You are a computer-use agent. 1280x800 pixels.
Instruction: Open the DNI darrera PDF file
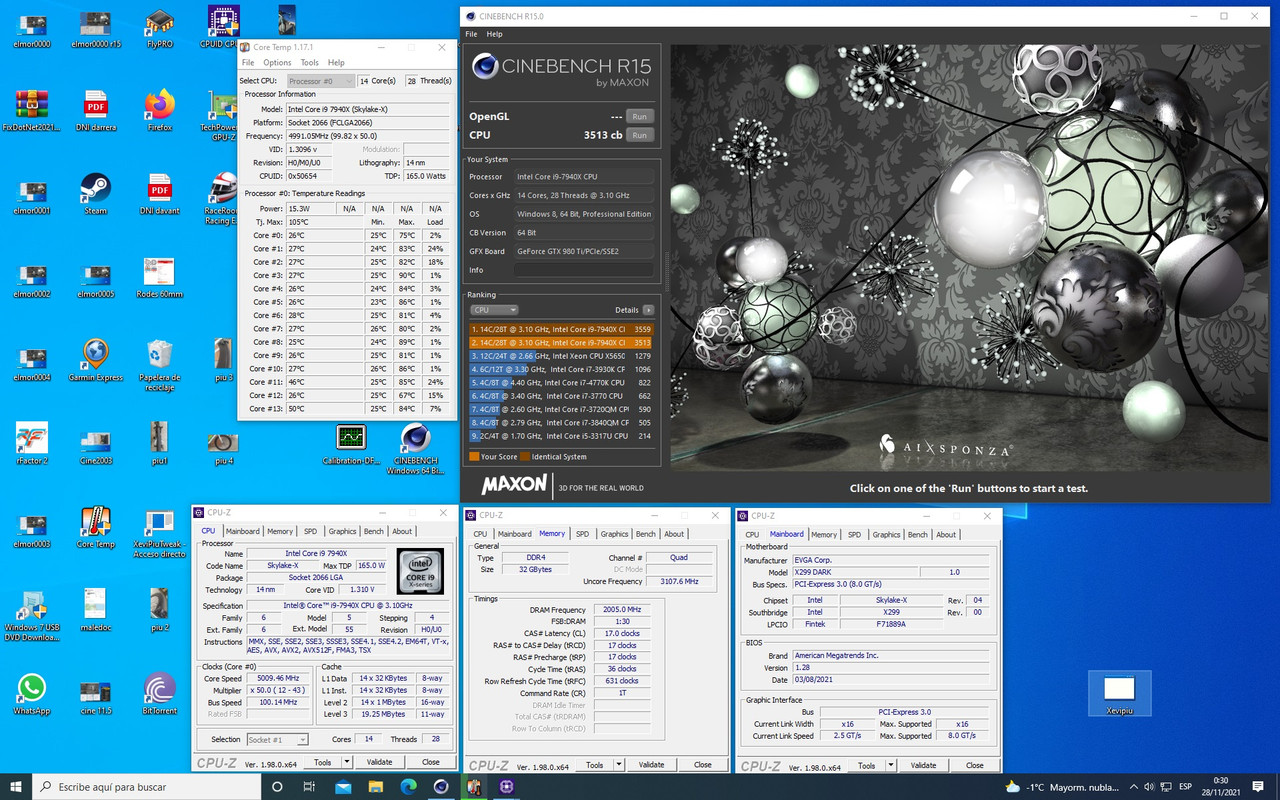pos(95,110)
